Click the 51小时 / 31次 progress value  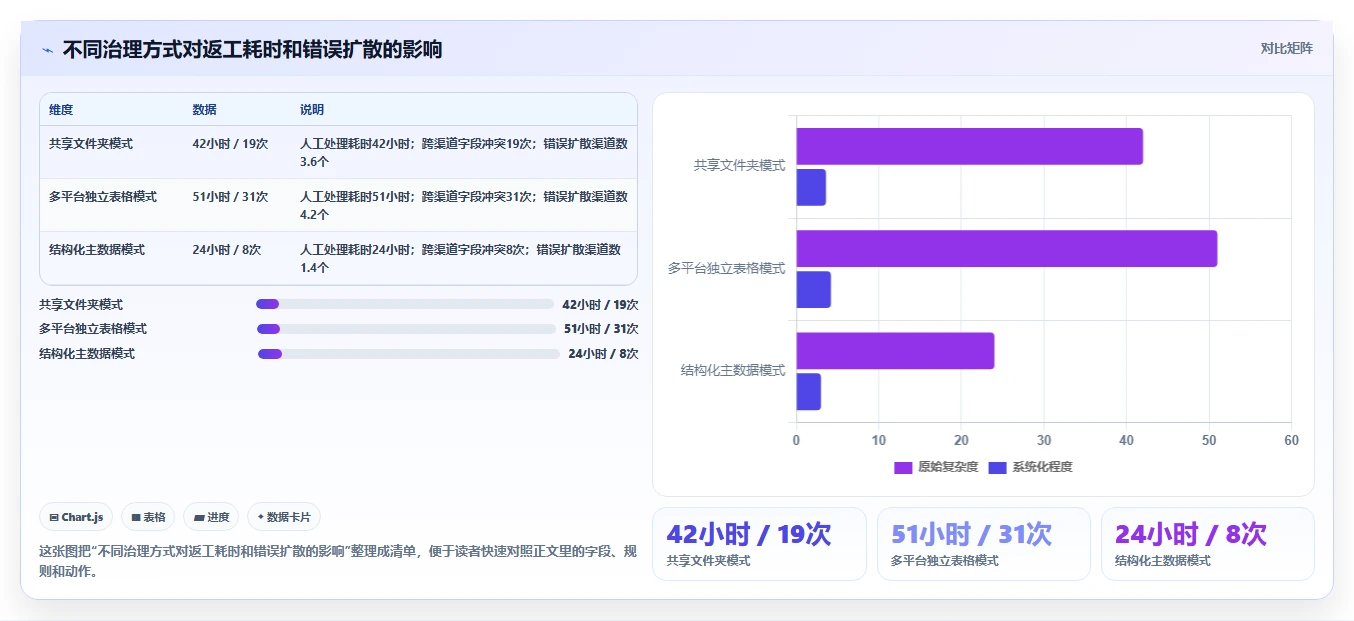[x=601, y=329]
